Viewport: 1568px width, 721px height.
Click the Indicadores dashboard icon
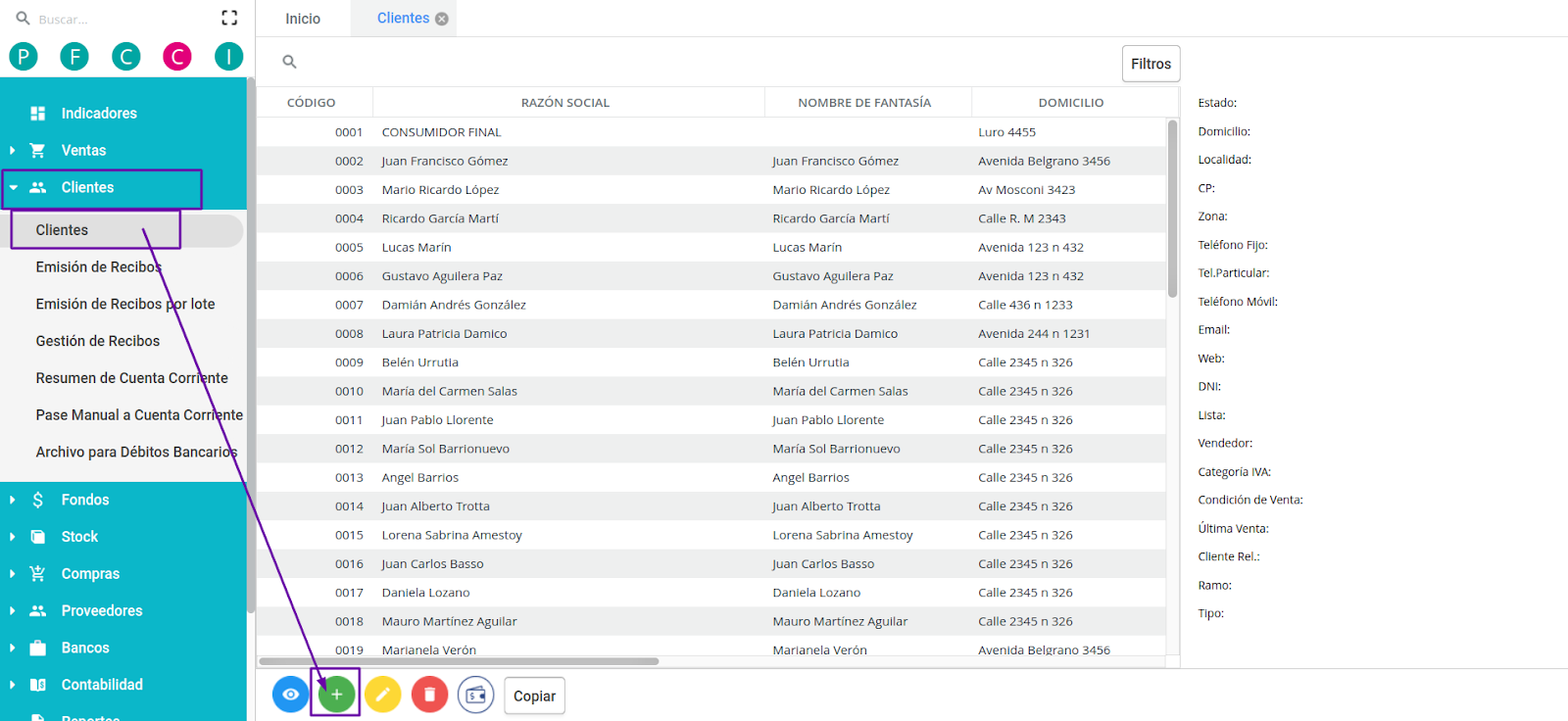pyautogui.click(x=38, y=114)
